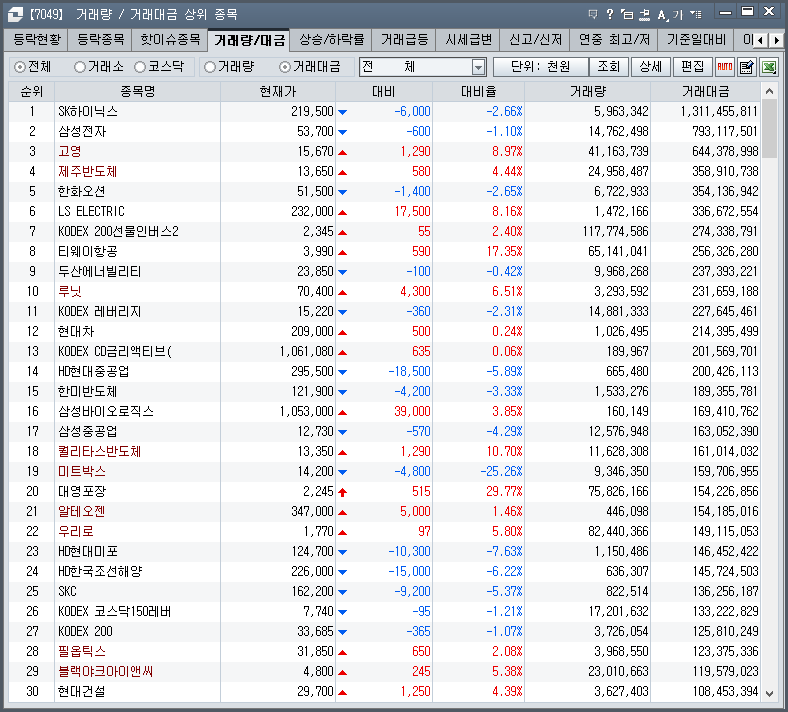Select the 거래대금 radio button

(x=284, y=67)
